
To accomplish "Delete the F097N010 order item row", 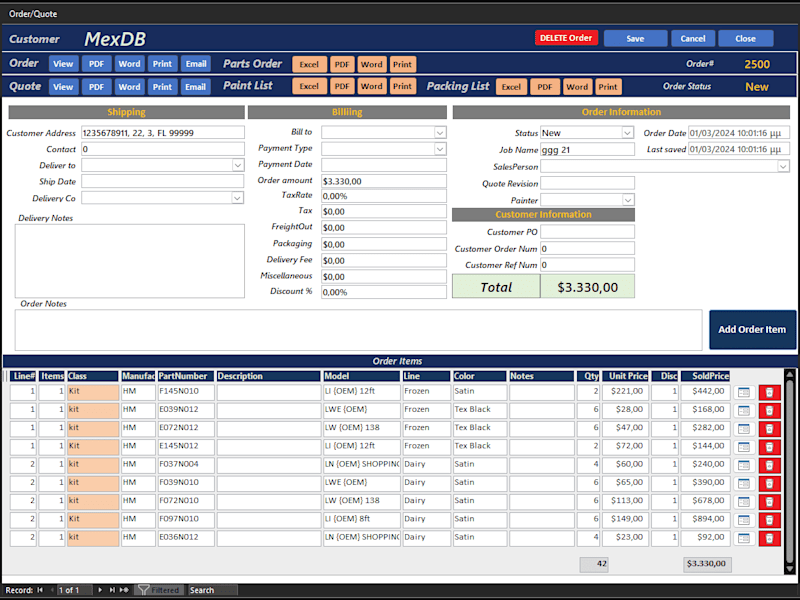I will pos(769,520).
